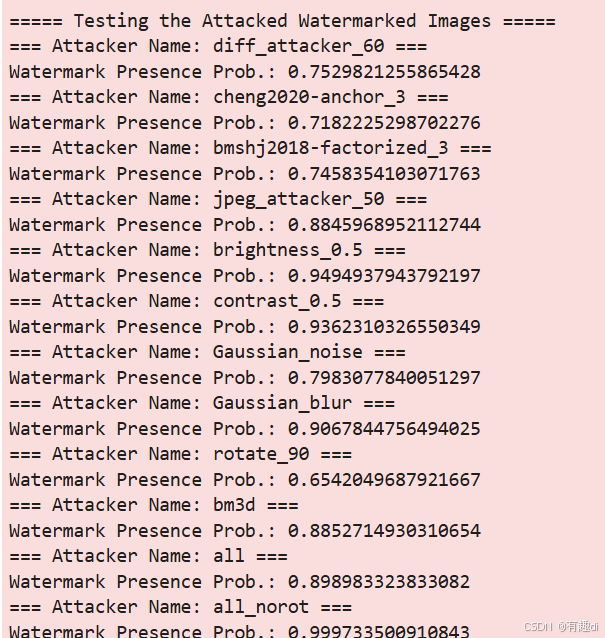Viewport: 605px width, 638px height.
Task: Click the contrast_0.5 attacker name
Action: [x=277, y=302]
